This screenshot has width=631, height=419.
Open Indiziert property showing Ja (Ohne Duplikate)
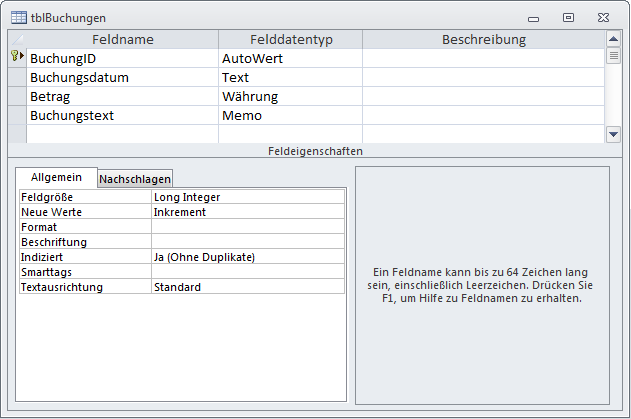247,257
